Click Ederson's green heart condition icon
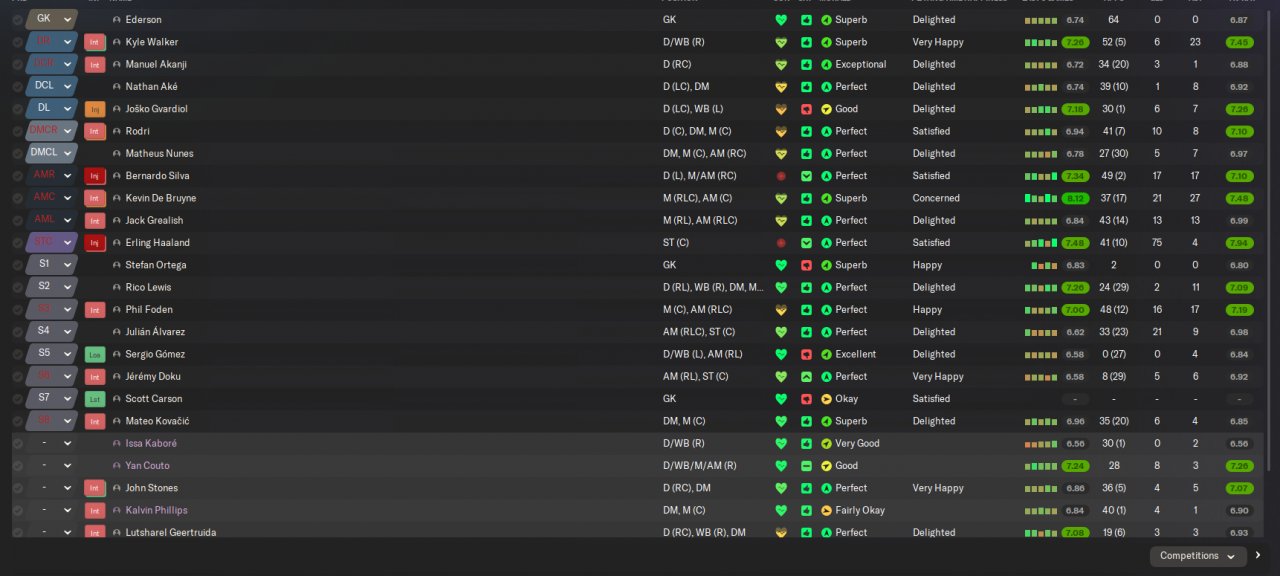The width and height of the screenshot is (1280, 576). pos(781,20)
